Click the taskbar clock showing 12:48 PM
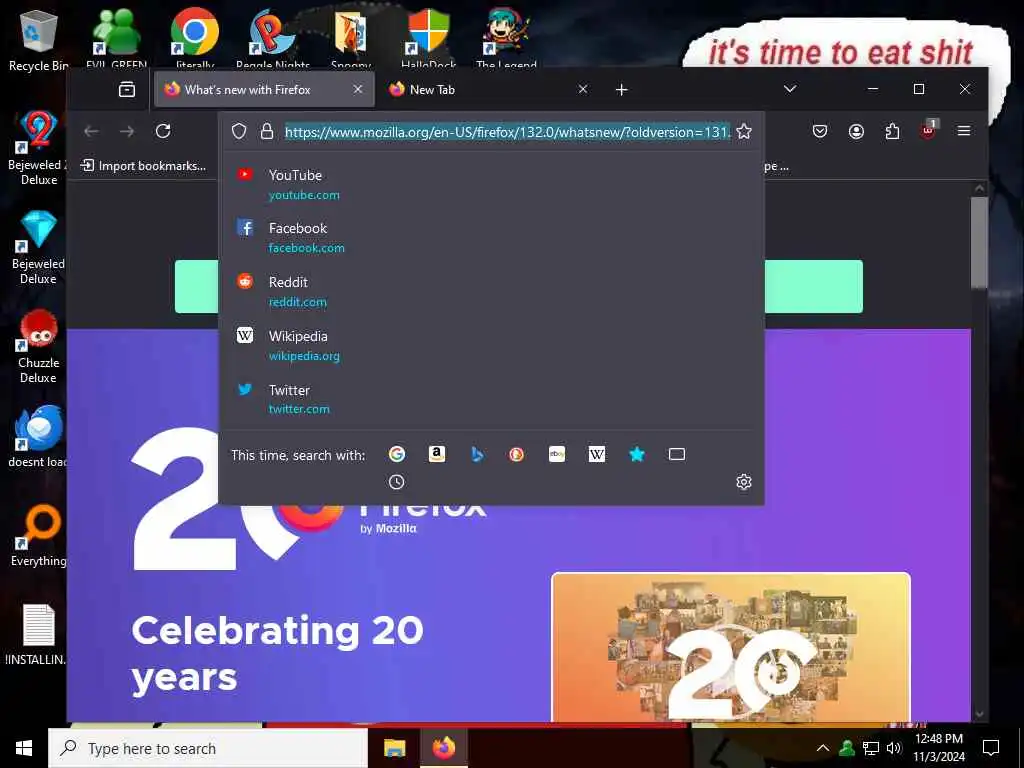Viewport: 1024px width, 768px height. [x=938, y=748]
